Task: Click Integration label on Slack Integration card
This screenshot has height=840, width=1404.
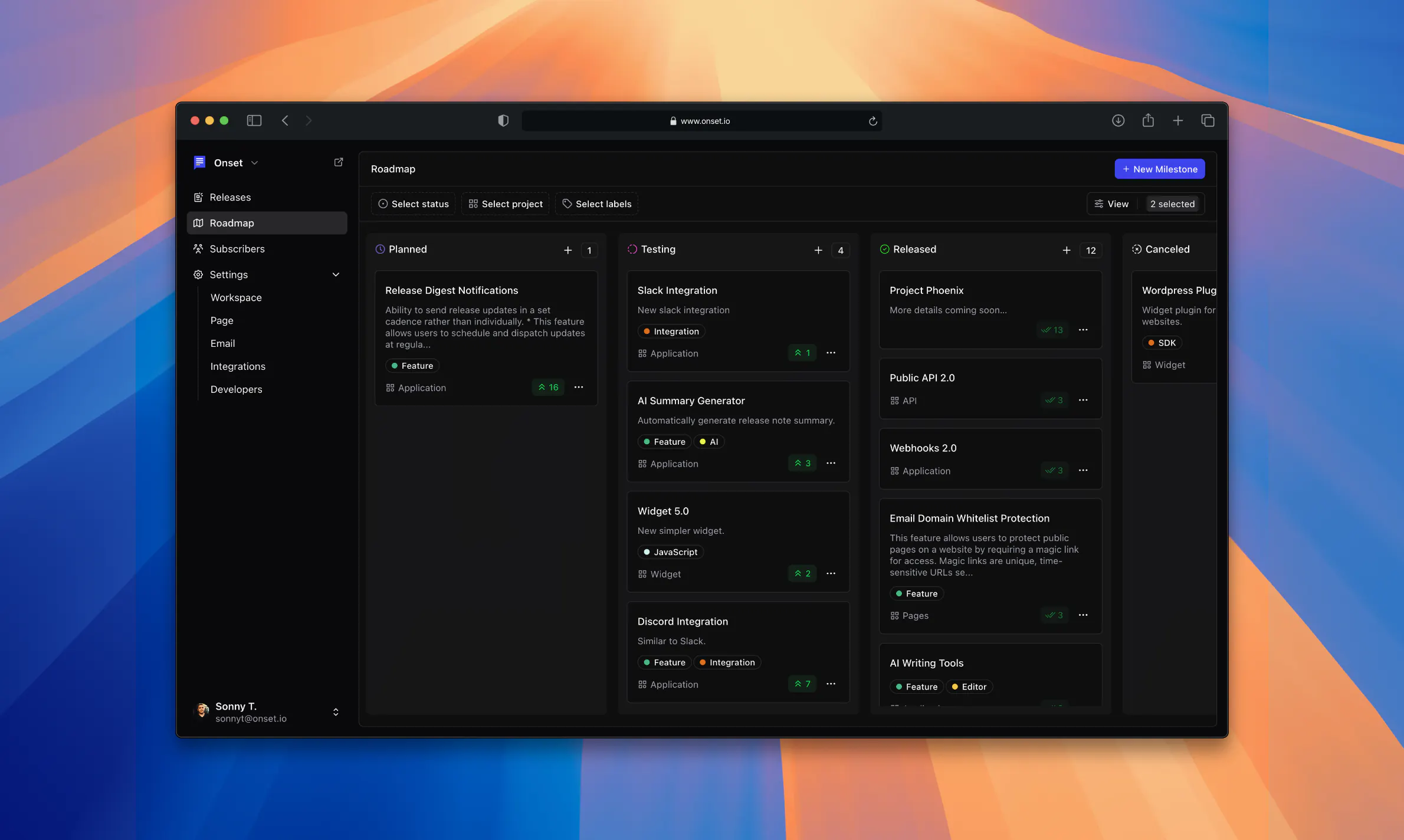Action: tap(671, 332)
